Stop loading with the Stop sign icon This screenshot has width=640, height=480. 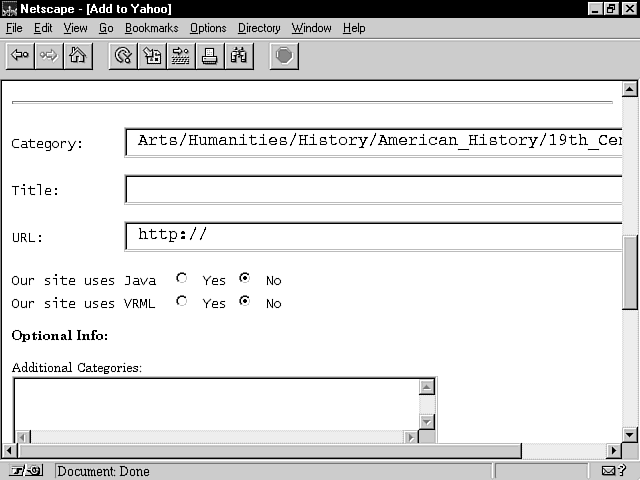click(284, 56)
